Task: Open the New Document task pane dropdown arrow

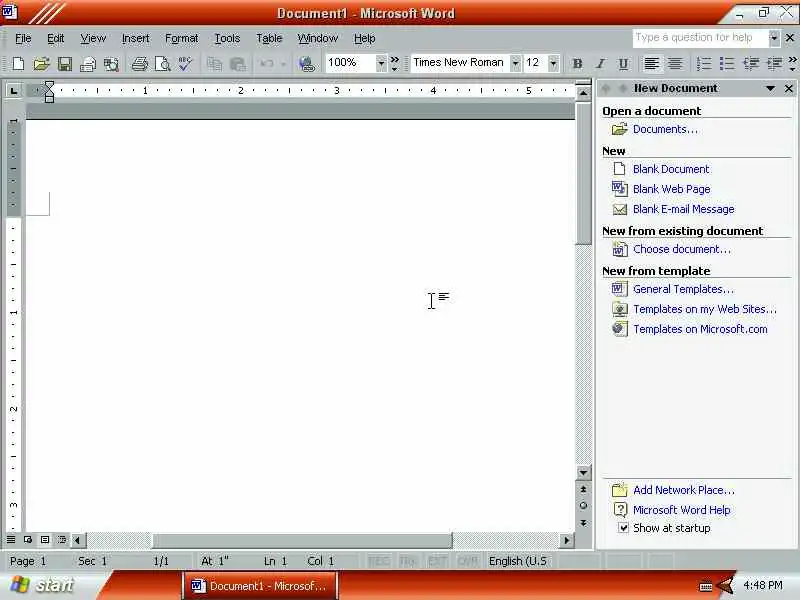Action: pos(770,88)
